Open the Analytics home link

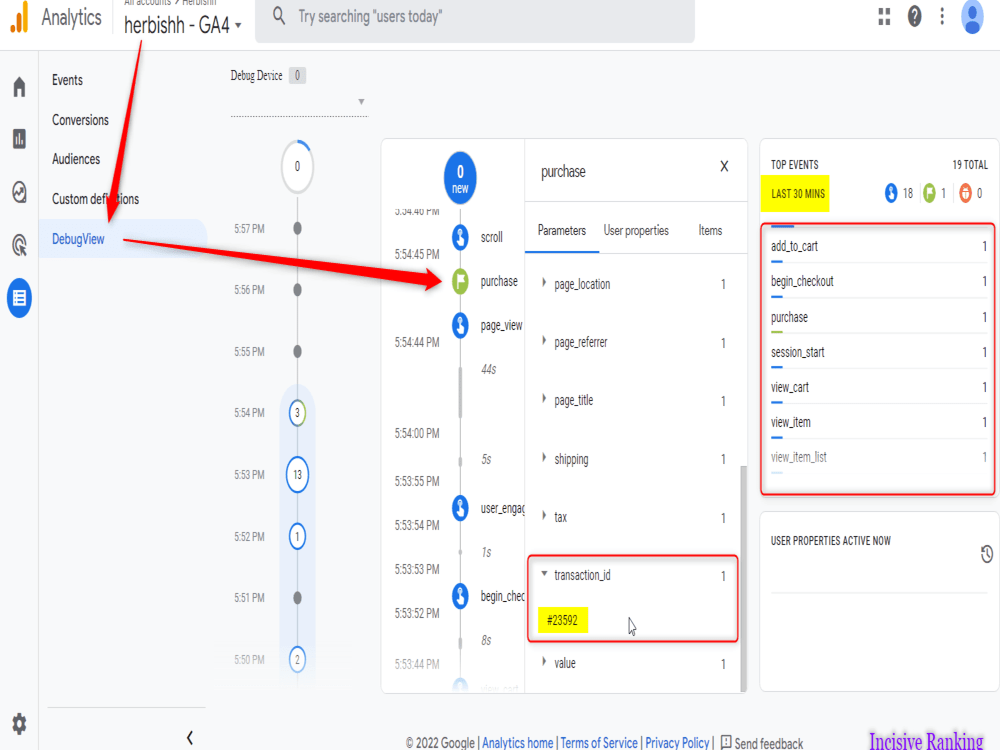[517, 743]
